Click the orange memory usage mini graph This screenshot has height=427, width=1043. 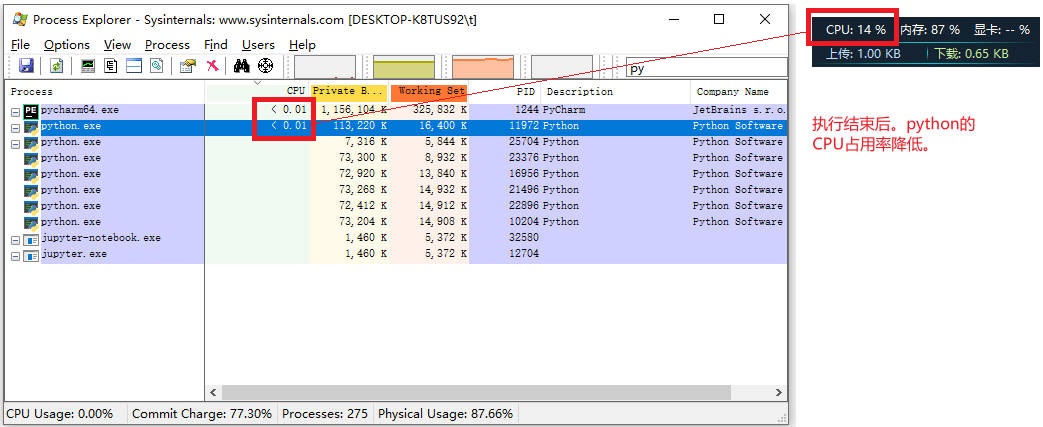pos(483,67)
